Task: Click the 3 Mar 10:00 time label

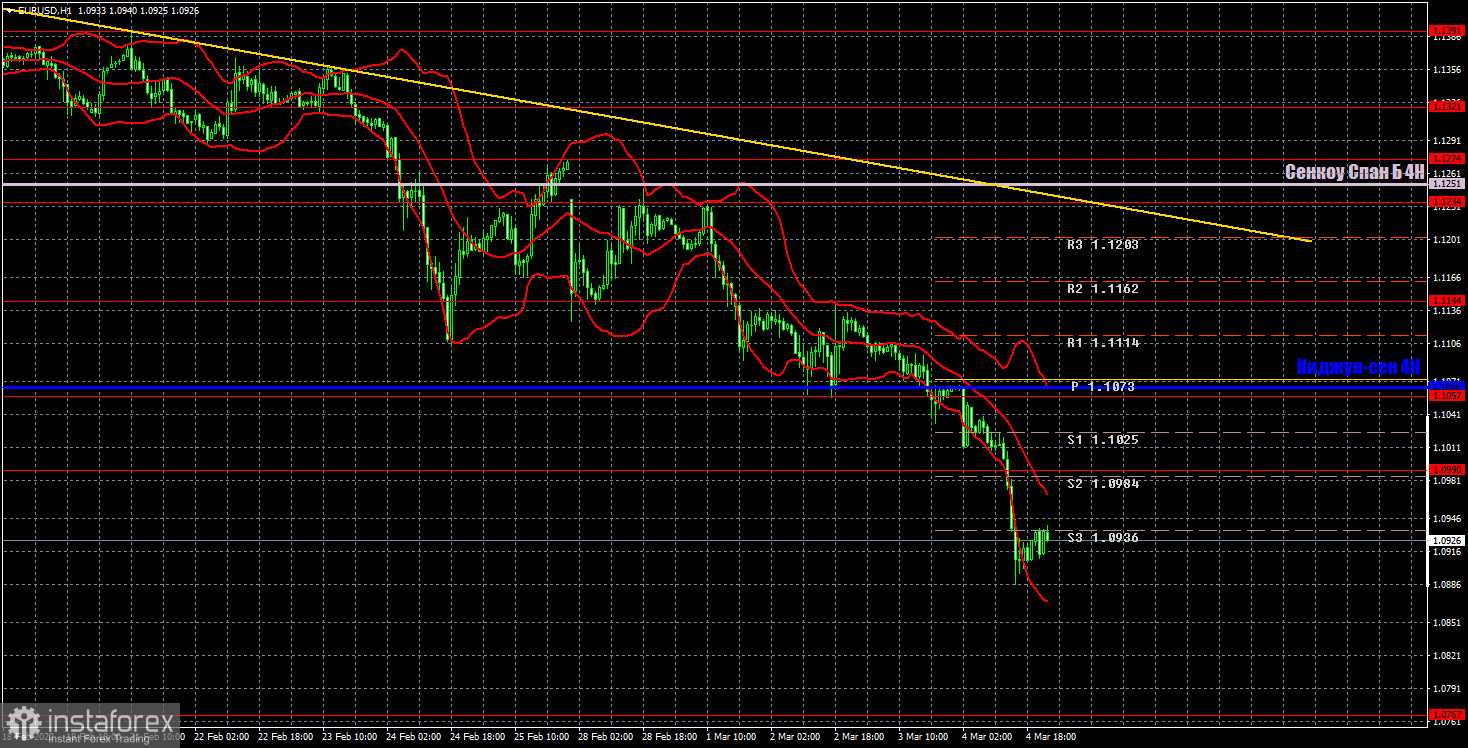Action: (x=924, y=737)
